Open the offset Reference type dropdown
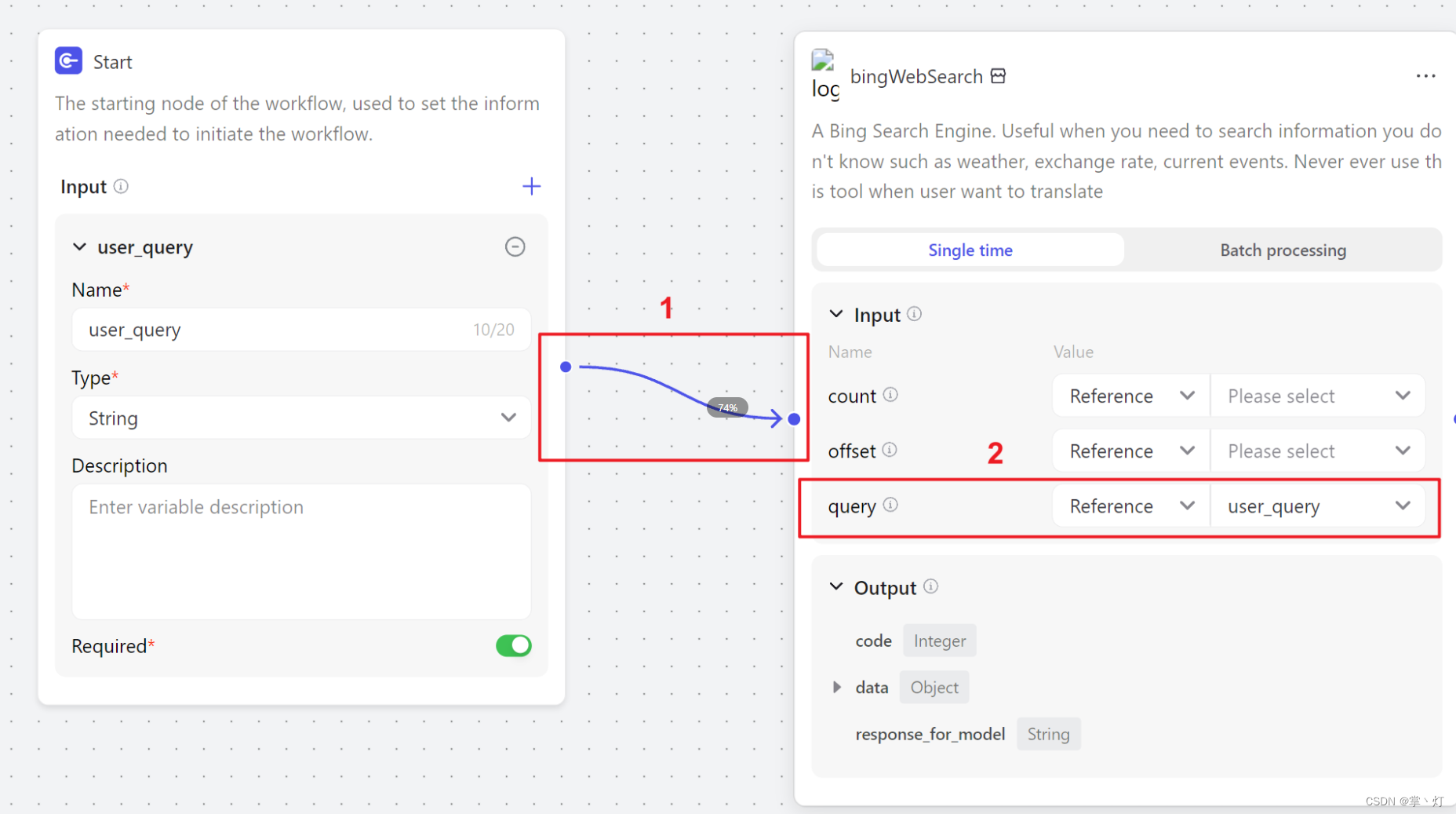1456x814 pixels. click(1130, 451)
